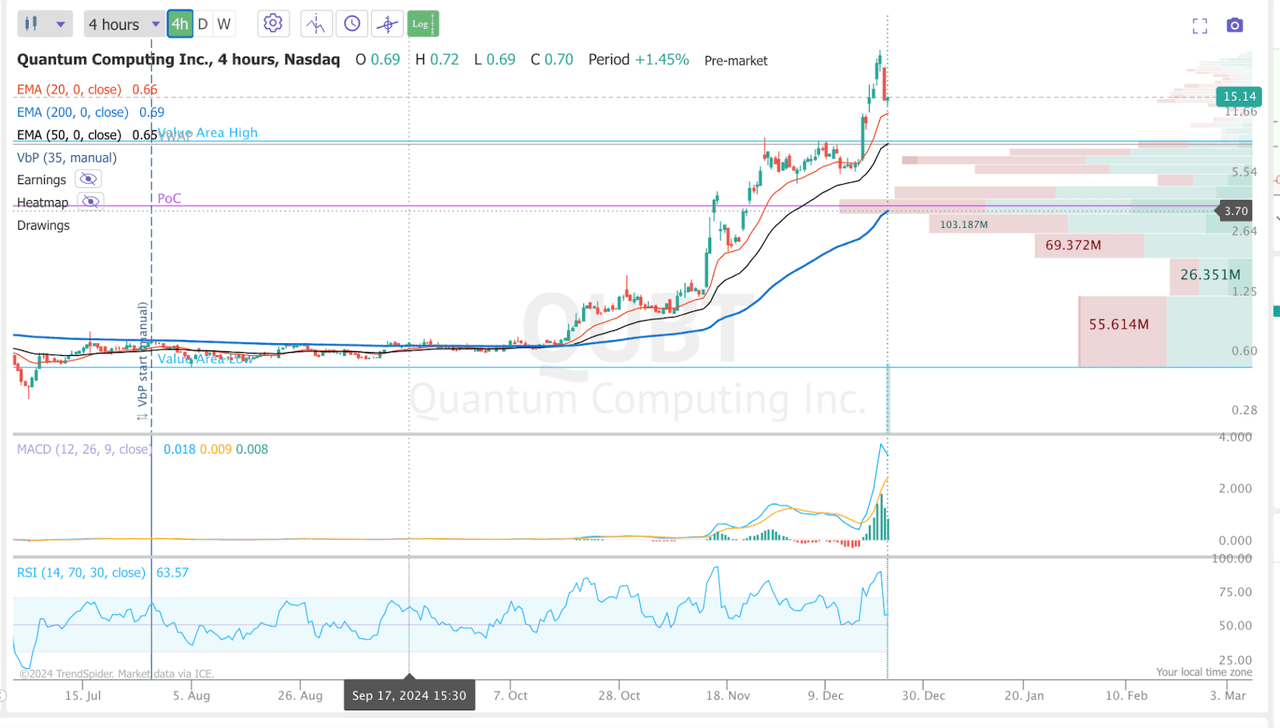Click the Pre-market status text
This screenshot has height=728, width=1280.
(736, 61)
